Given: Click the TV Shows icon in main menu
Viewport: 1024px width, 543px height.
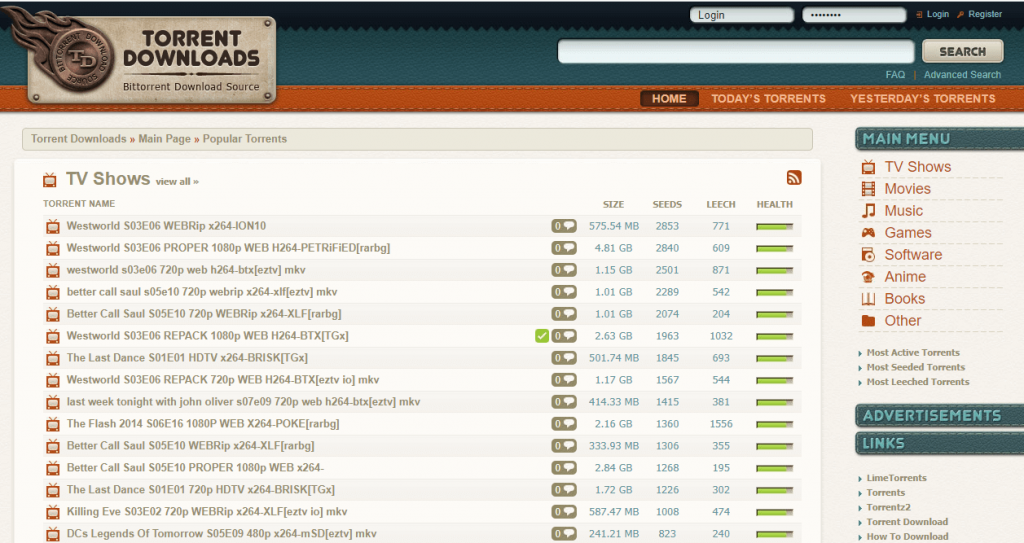Looking at the screenshot, I should (868, 167).
